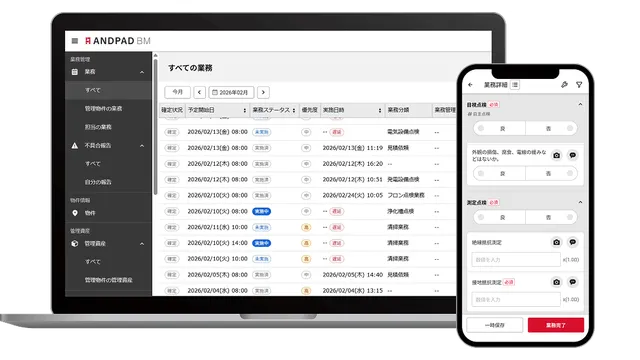Click 実施日時 2026/02/13(金) 11:19
The width and height of the screenshot is (640, 360).
coord(353,148)
